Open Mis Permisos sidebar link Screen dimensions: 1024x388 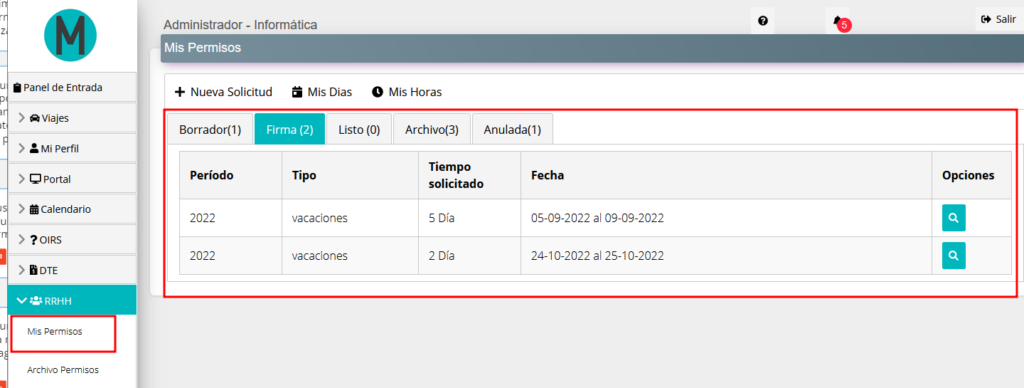point(55,332)
